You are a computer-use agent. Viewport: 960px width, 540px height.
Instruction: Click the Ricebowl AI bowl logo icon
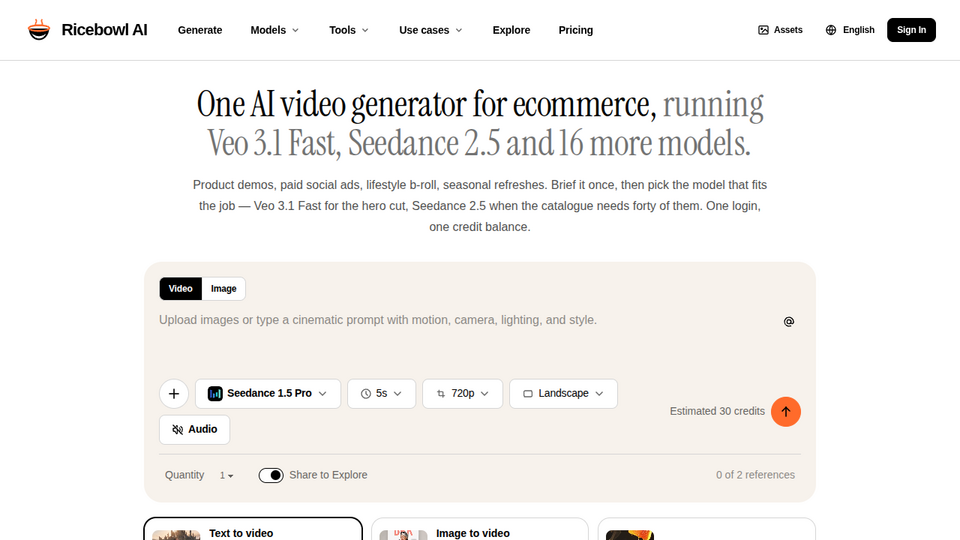point(39,29)
